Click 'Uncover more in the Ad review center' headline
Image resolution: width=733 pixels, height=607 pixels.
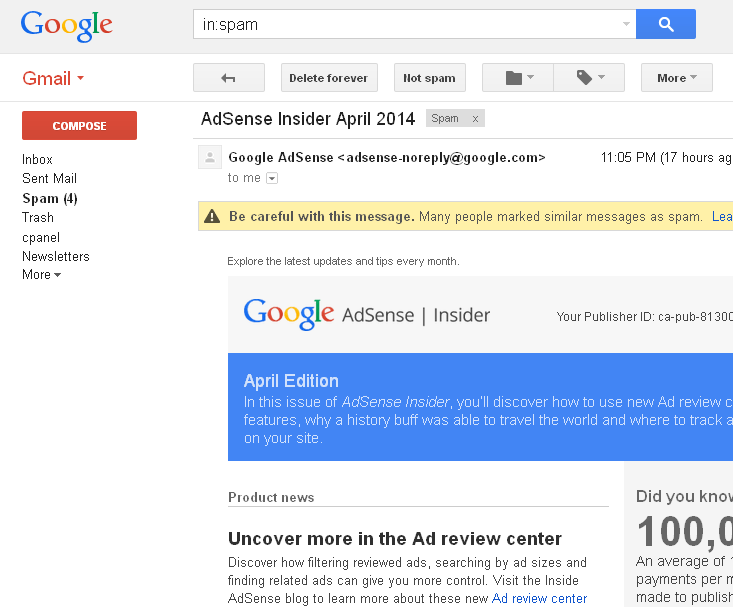395,539
